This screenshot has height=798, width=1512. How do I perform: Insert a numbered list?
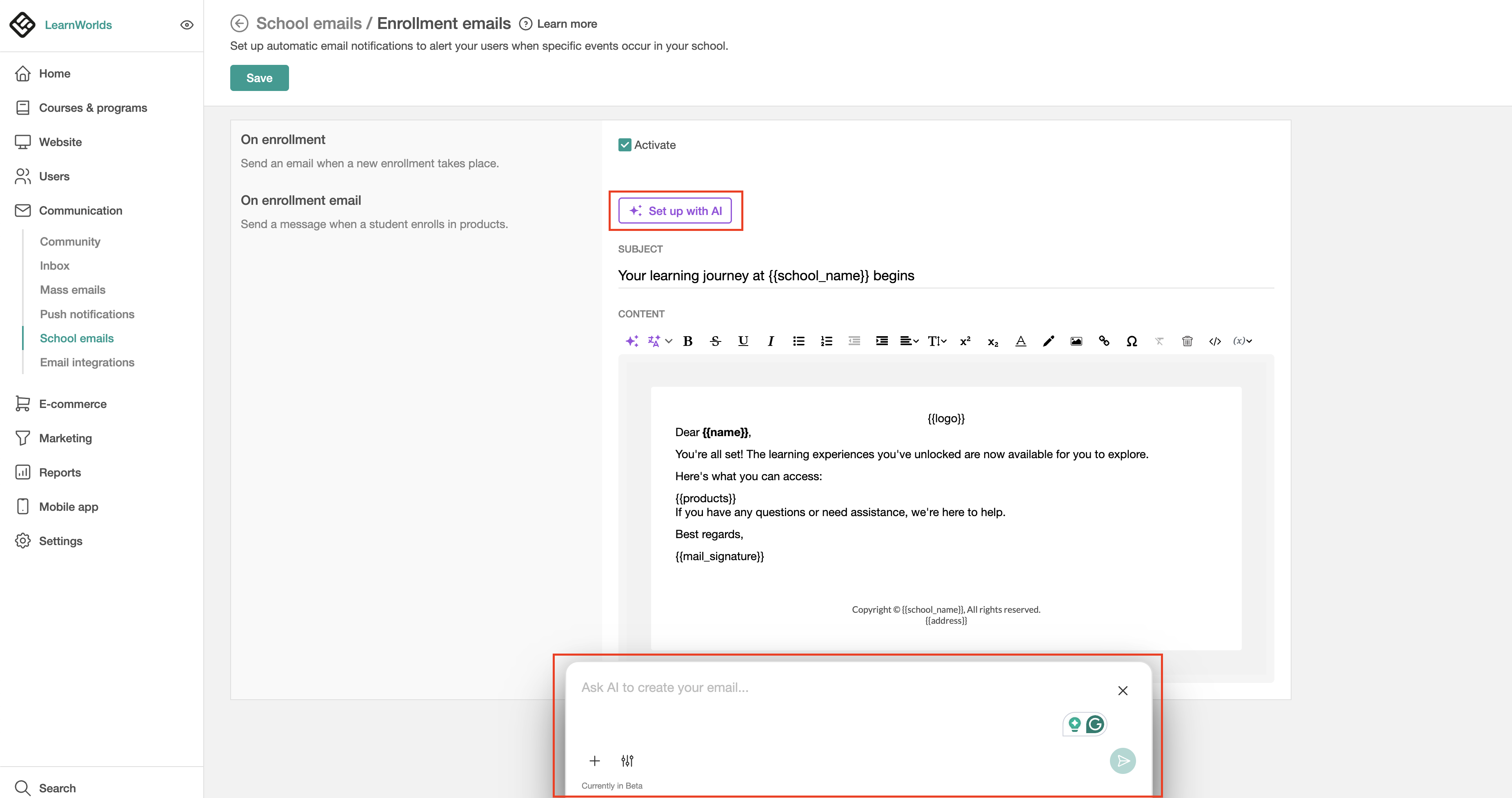[x=827, y=341]
